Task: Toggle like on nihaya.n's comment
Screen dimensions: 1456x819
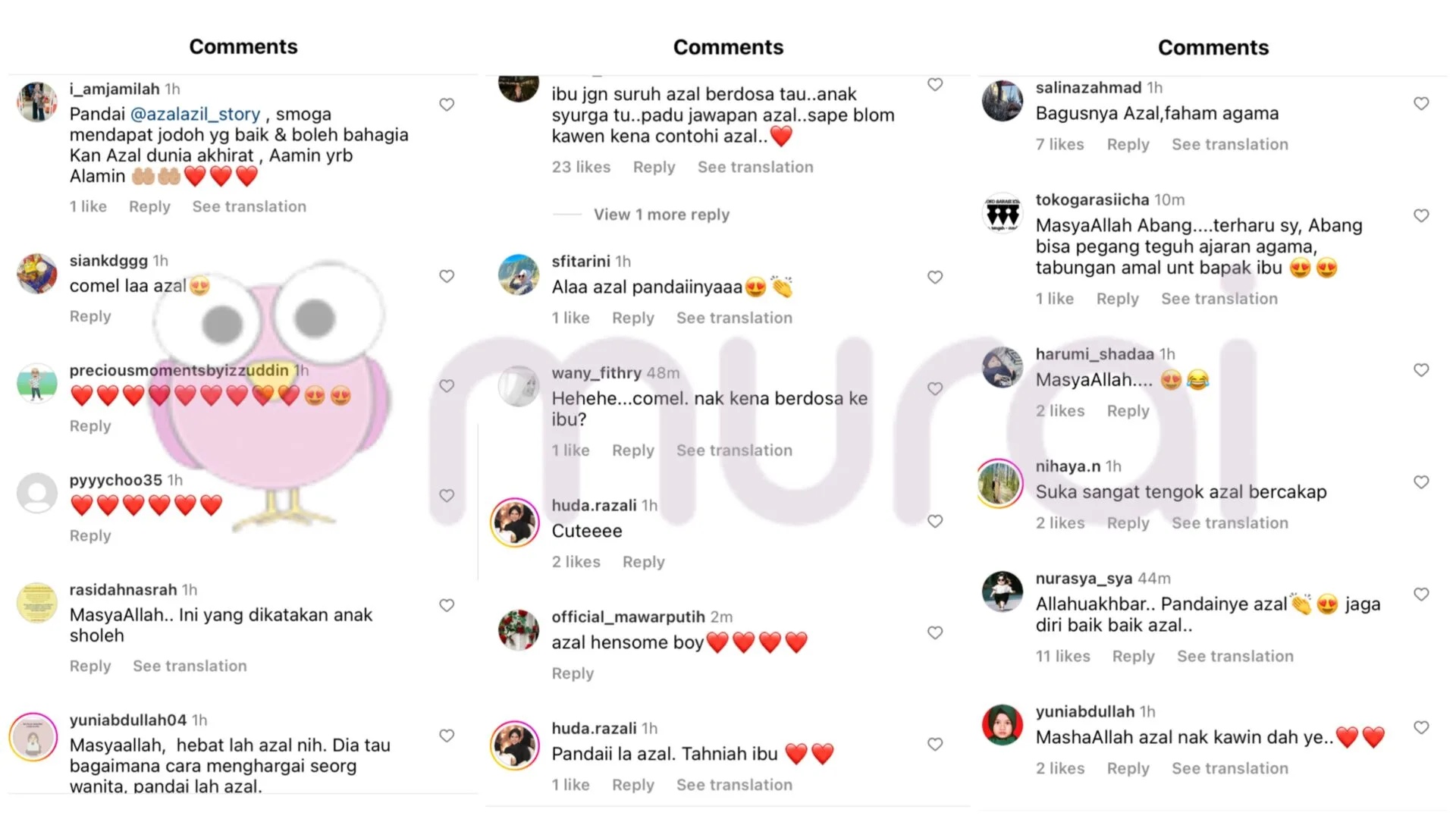Action: point(1421,482)
